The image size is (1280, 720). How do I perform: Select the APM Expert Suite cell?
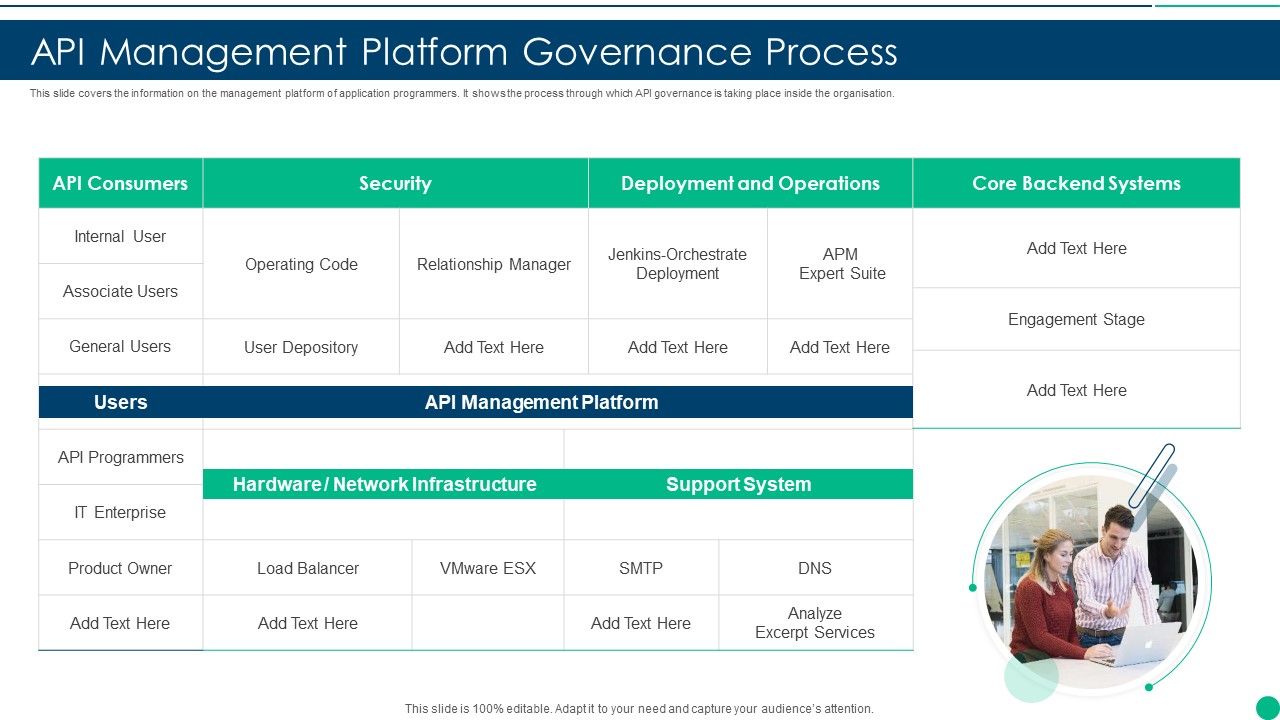point(841,264)
